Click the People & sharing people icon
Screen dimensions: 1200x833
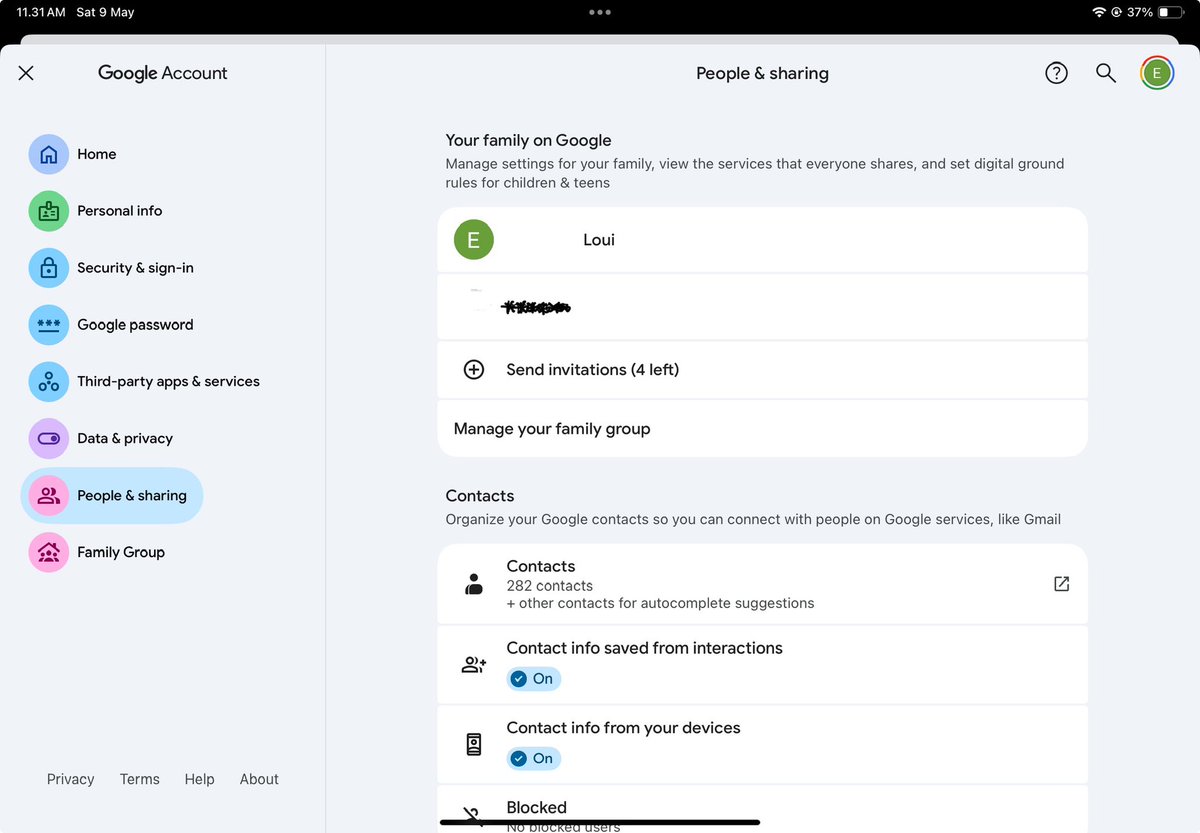[48, 496]
